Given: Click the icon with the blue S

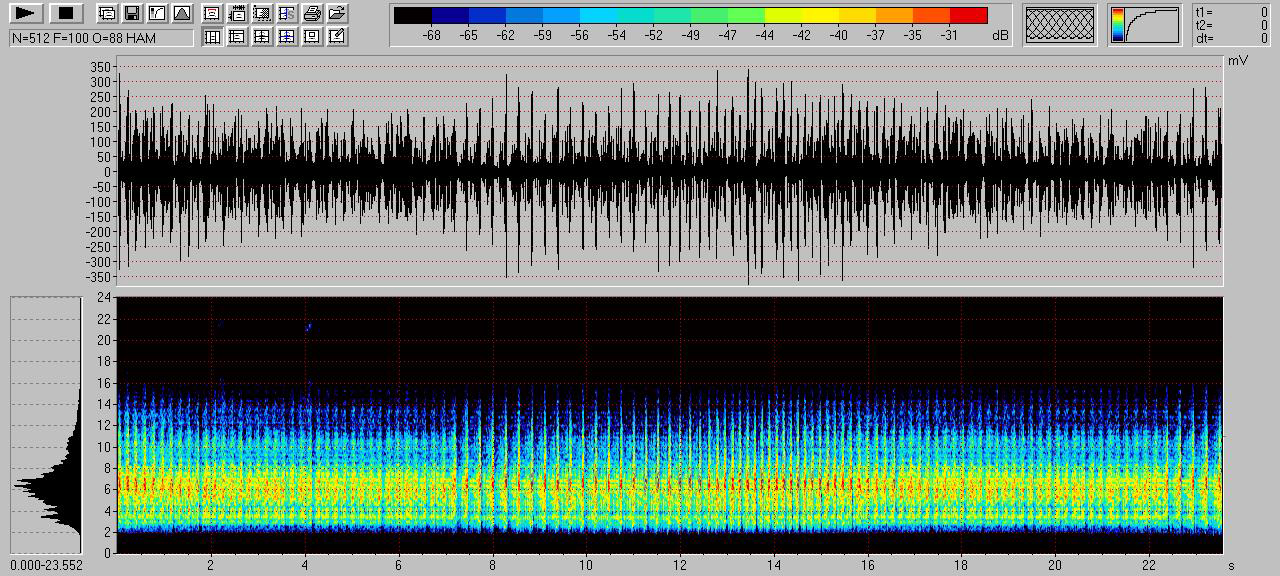Looking at the screenshot, I should [x=287, y=13].
